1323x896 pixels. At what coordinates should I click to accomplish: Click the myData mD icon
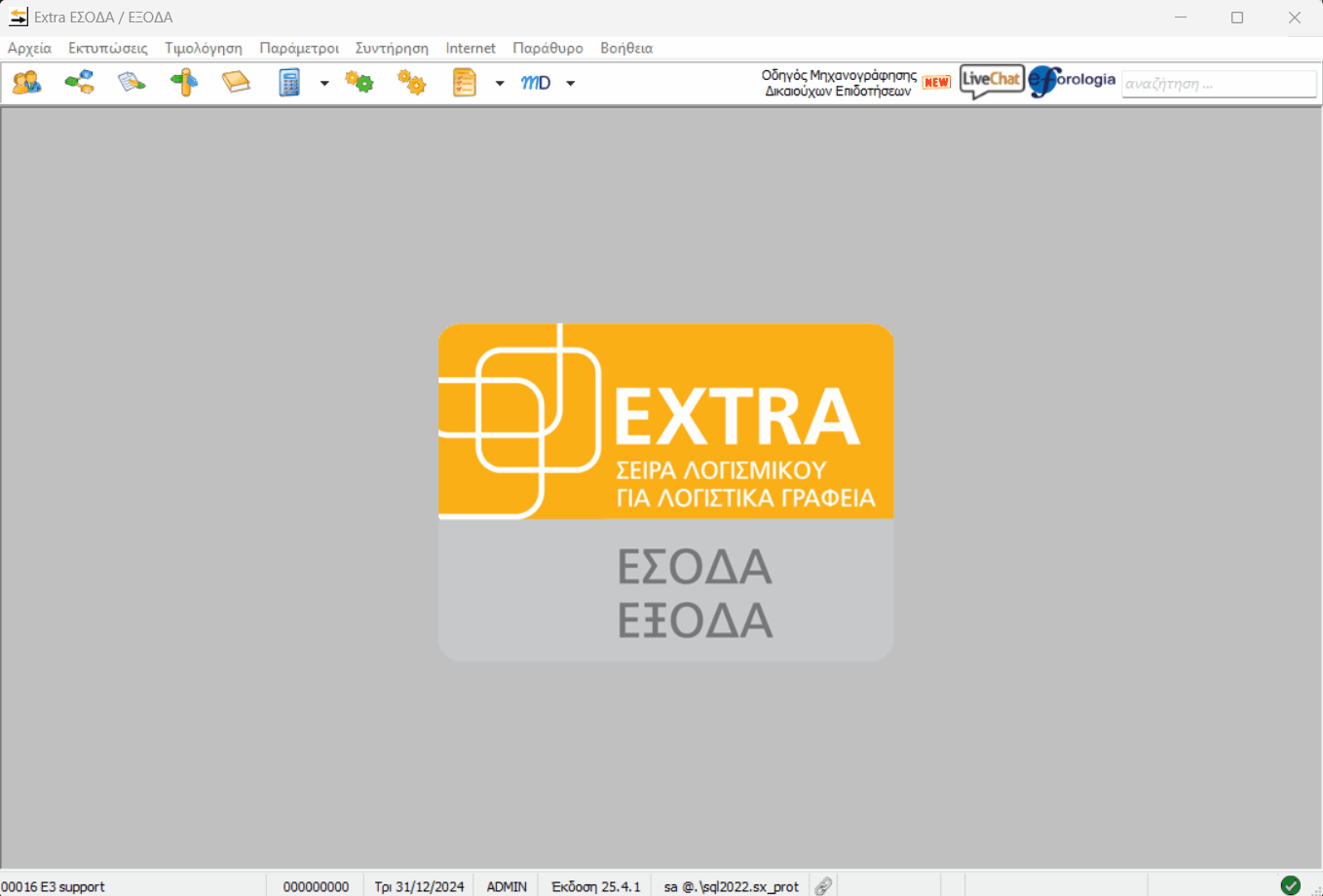536,83
